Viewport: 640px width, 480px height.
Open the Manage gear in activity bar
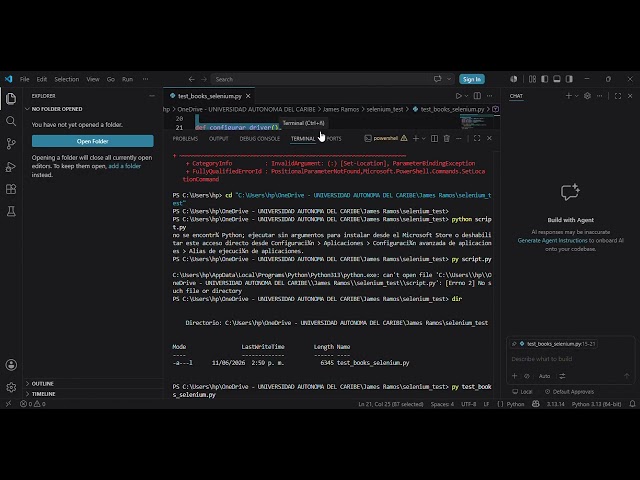coord(11,387)
